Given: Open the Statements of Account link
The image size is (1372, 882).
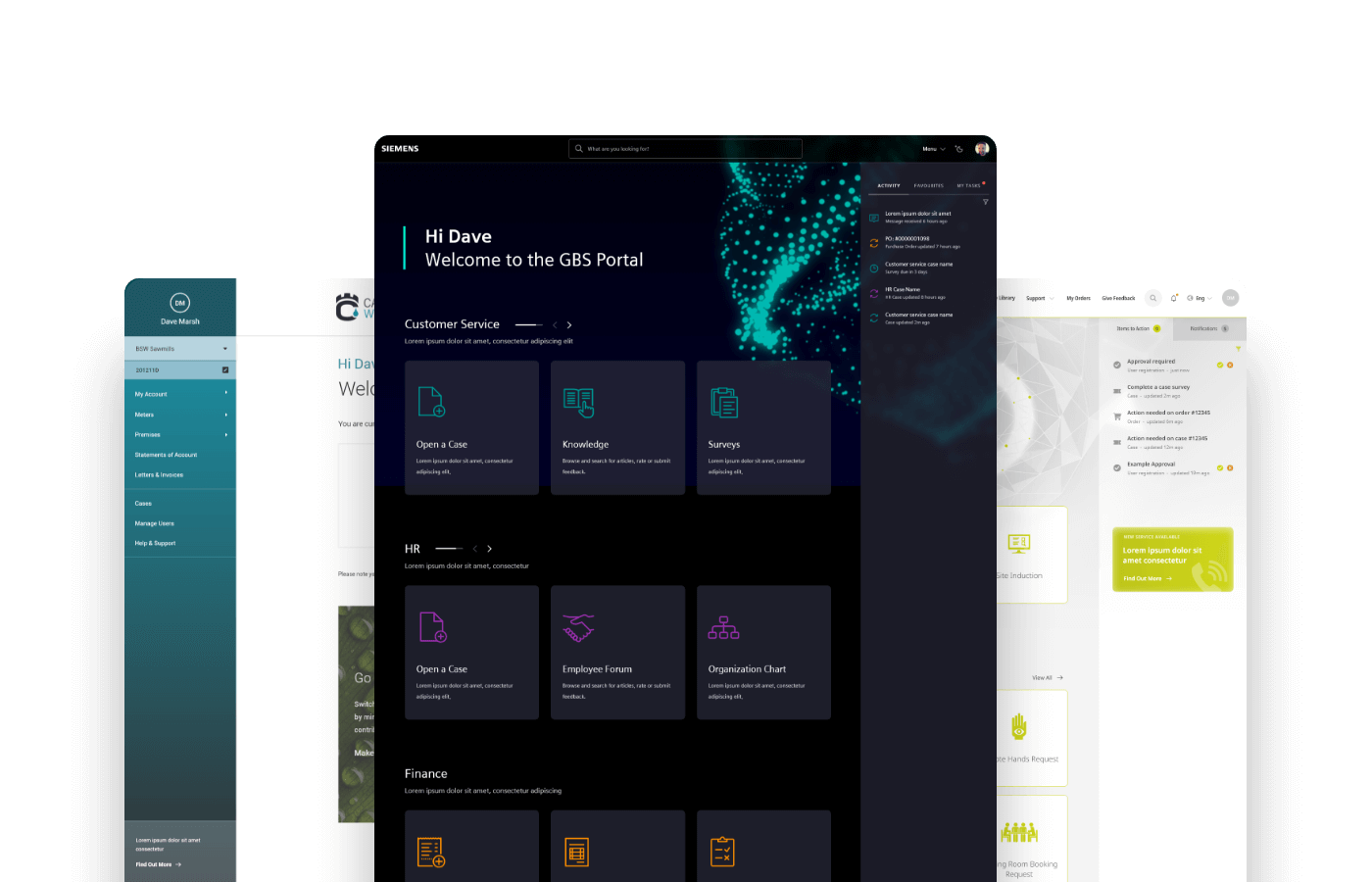Looking at the screenshot, I should [x=166, y=455].
